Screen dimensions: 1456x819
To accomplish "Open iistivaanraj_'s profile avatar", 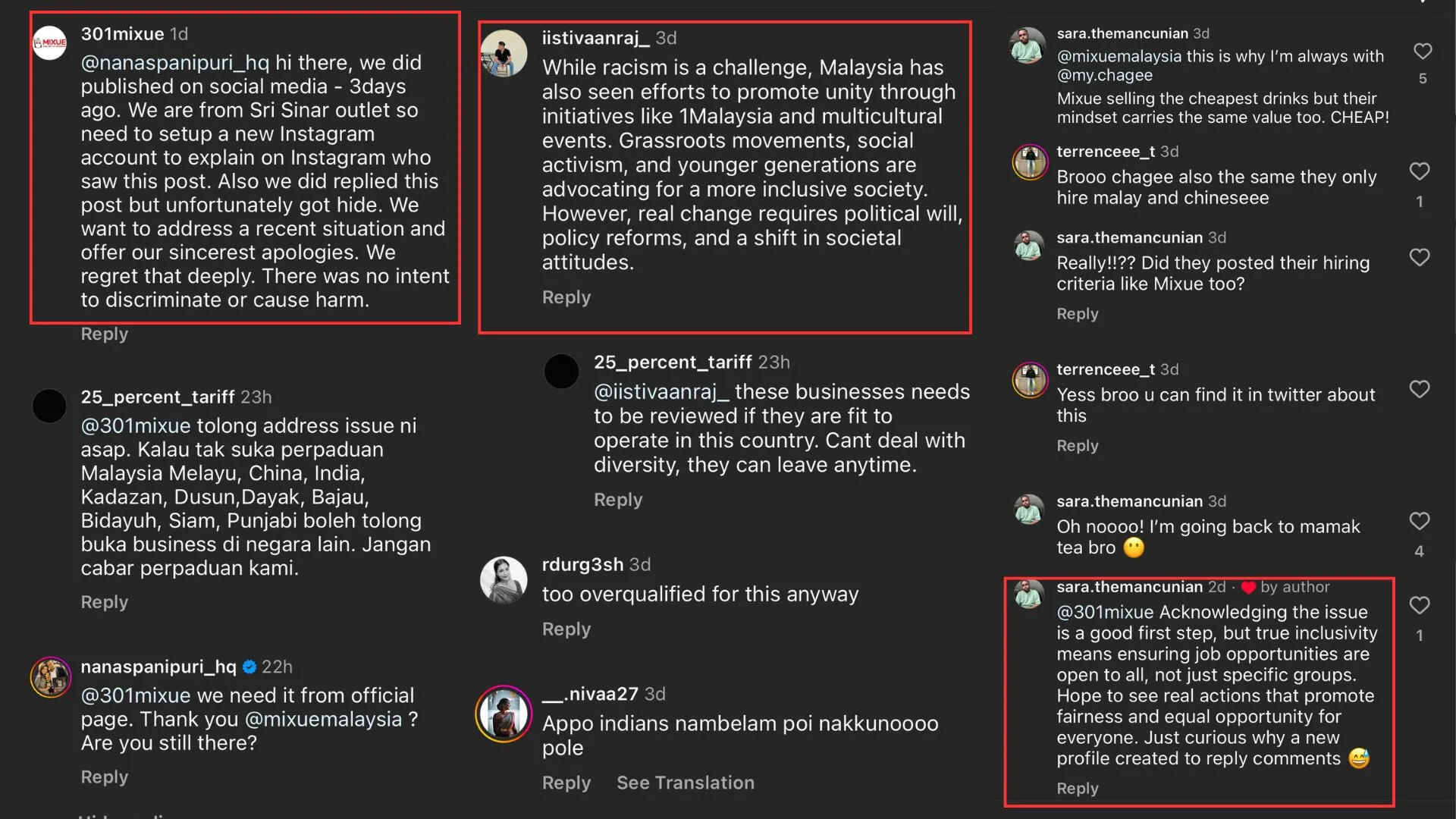I will click(x=504, y=54).
